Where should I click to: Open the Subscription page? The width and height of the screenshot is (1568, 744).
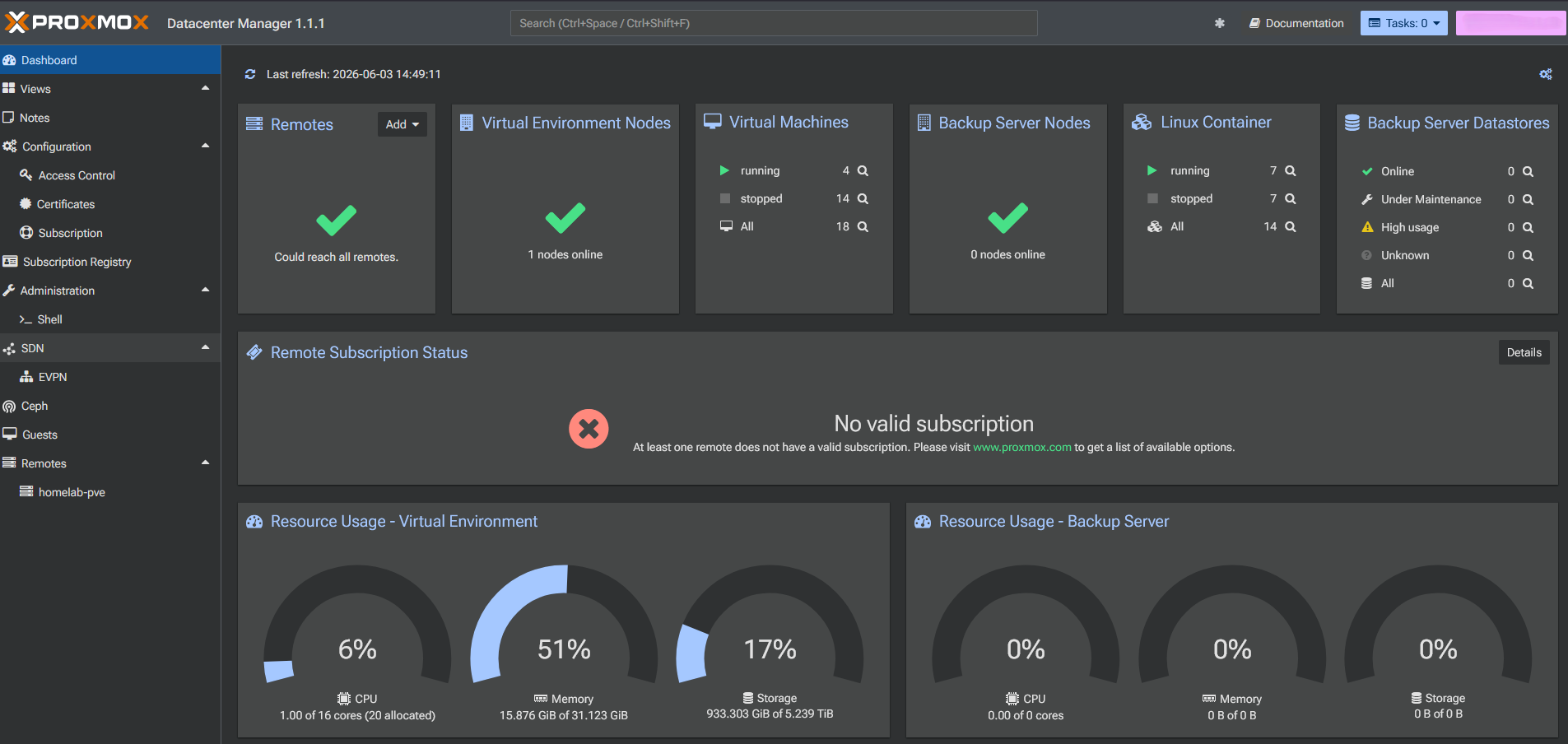pyautogui.click(x=110, y=233)
